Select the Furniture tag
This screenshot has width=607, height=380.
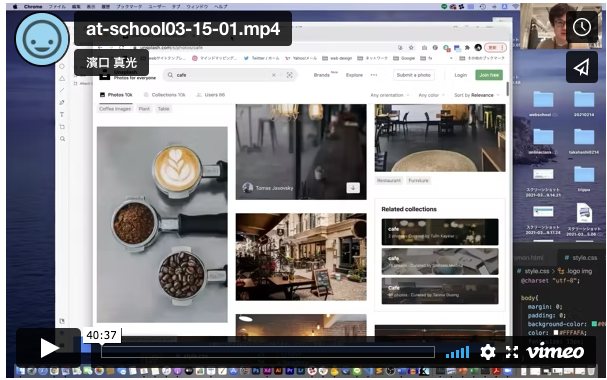[x=418, y=181]
